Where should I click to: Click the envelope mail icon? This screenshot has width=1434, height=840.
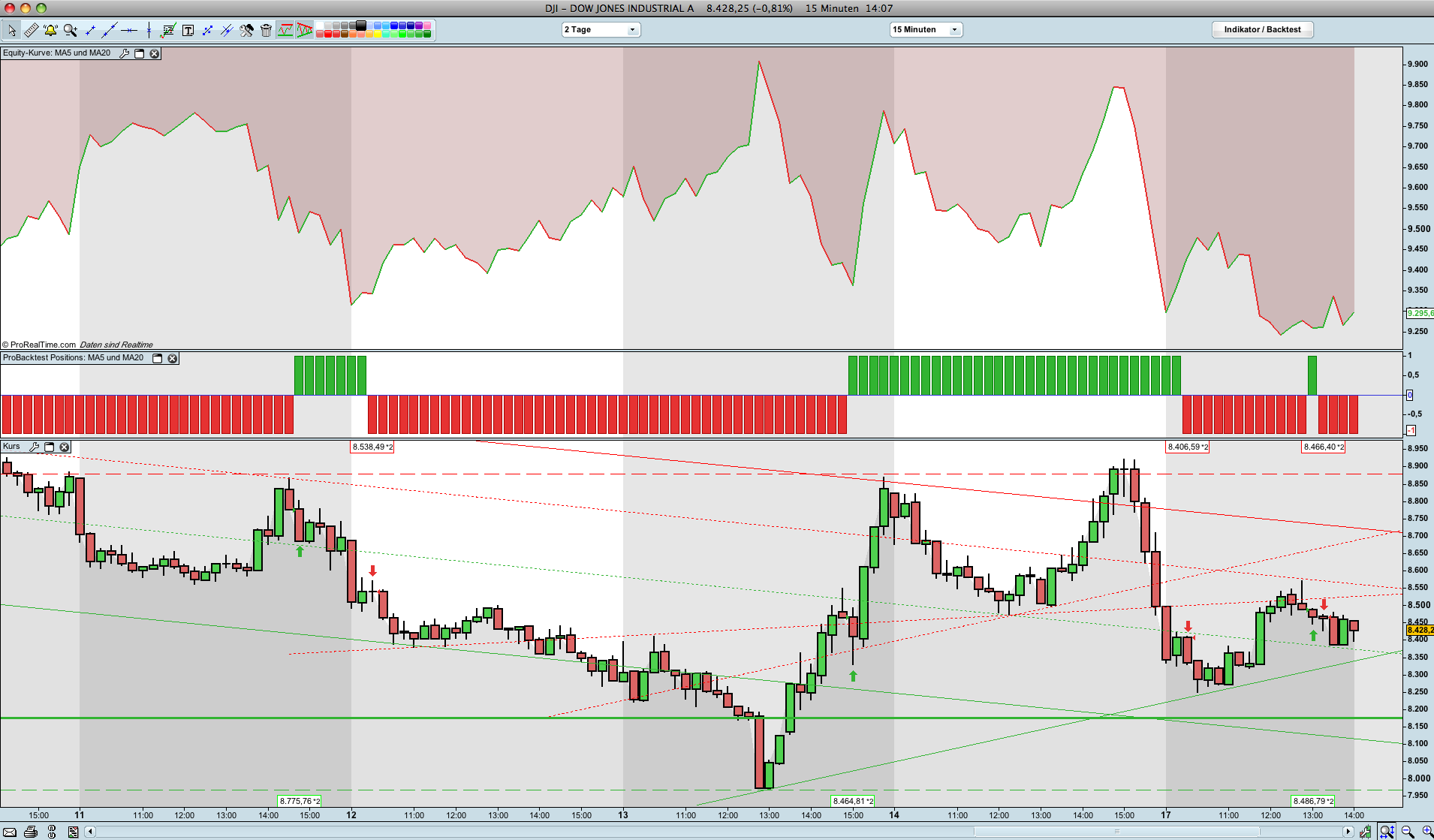click(10, 832)
